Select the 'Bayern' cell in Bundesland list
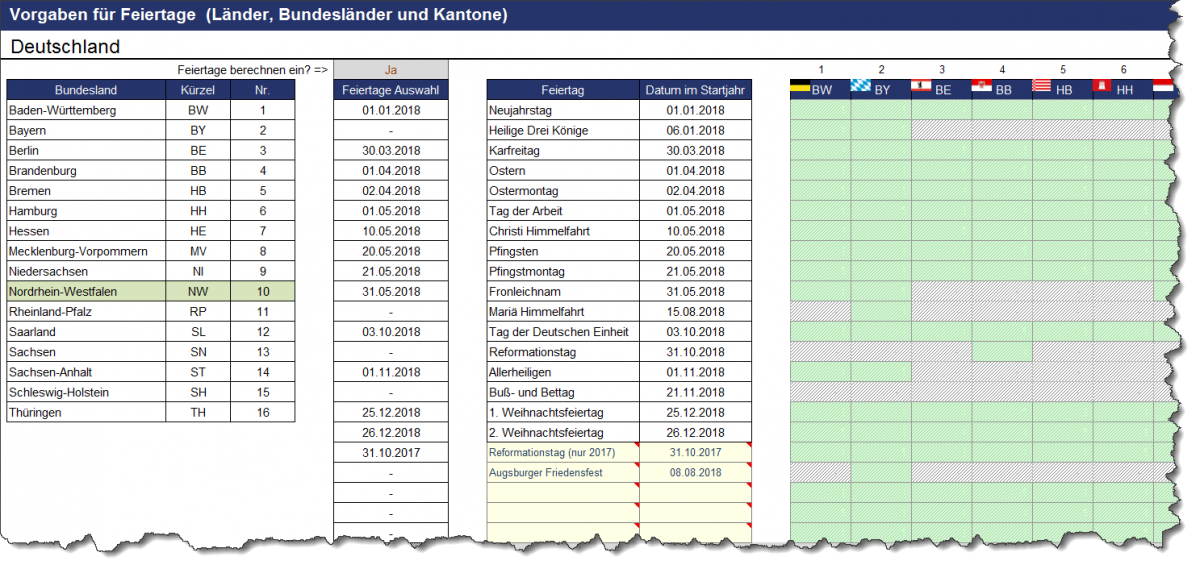This screenshot has width=1200, height=569. click(86, 131)
